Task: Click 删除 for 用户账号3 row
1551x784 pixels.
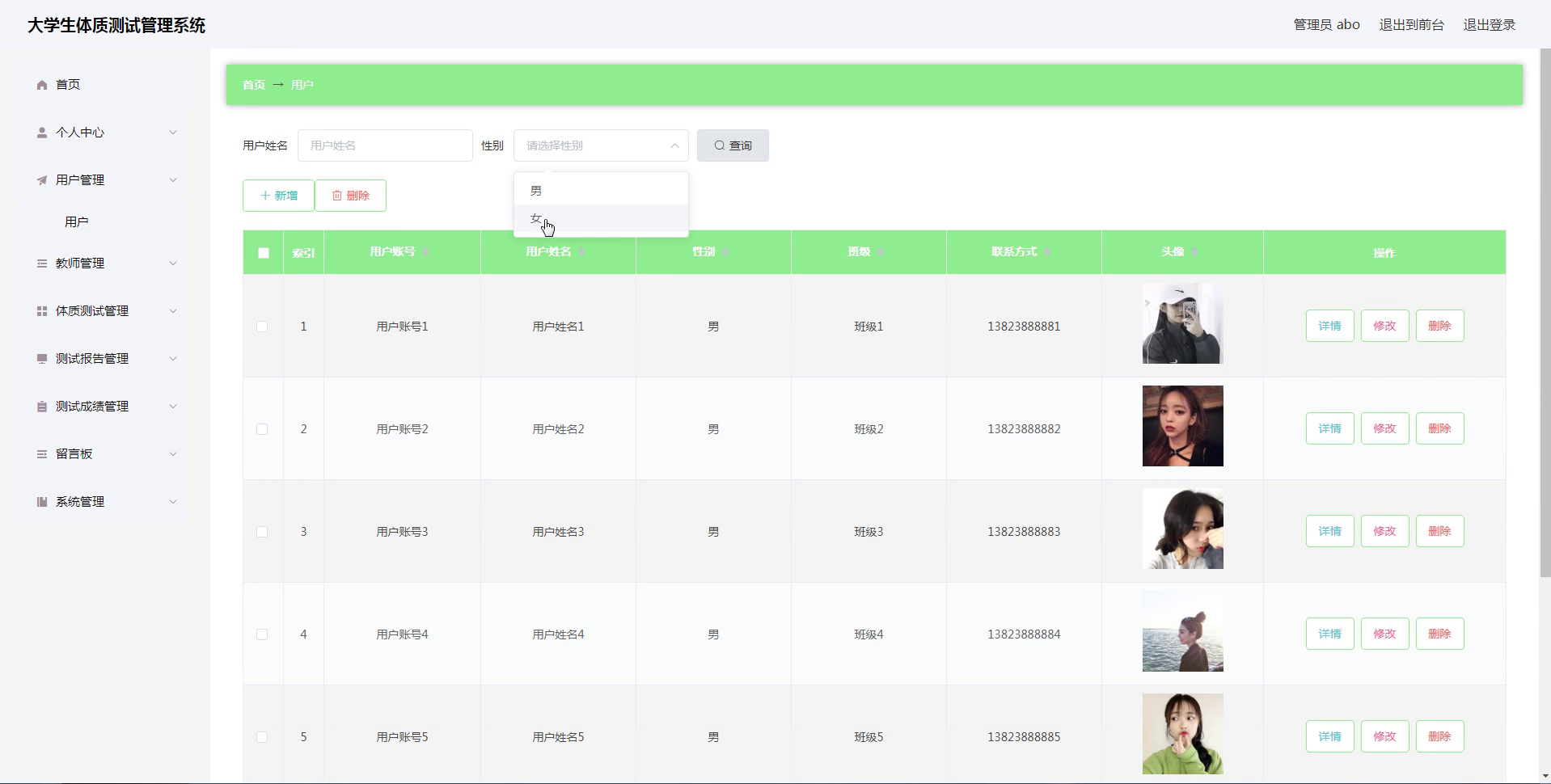Action: pos(1439,531)
